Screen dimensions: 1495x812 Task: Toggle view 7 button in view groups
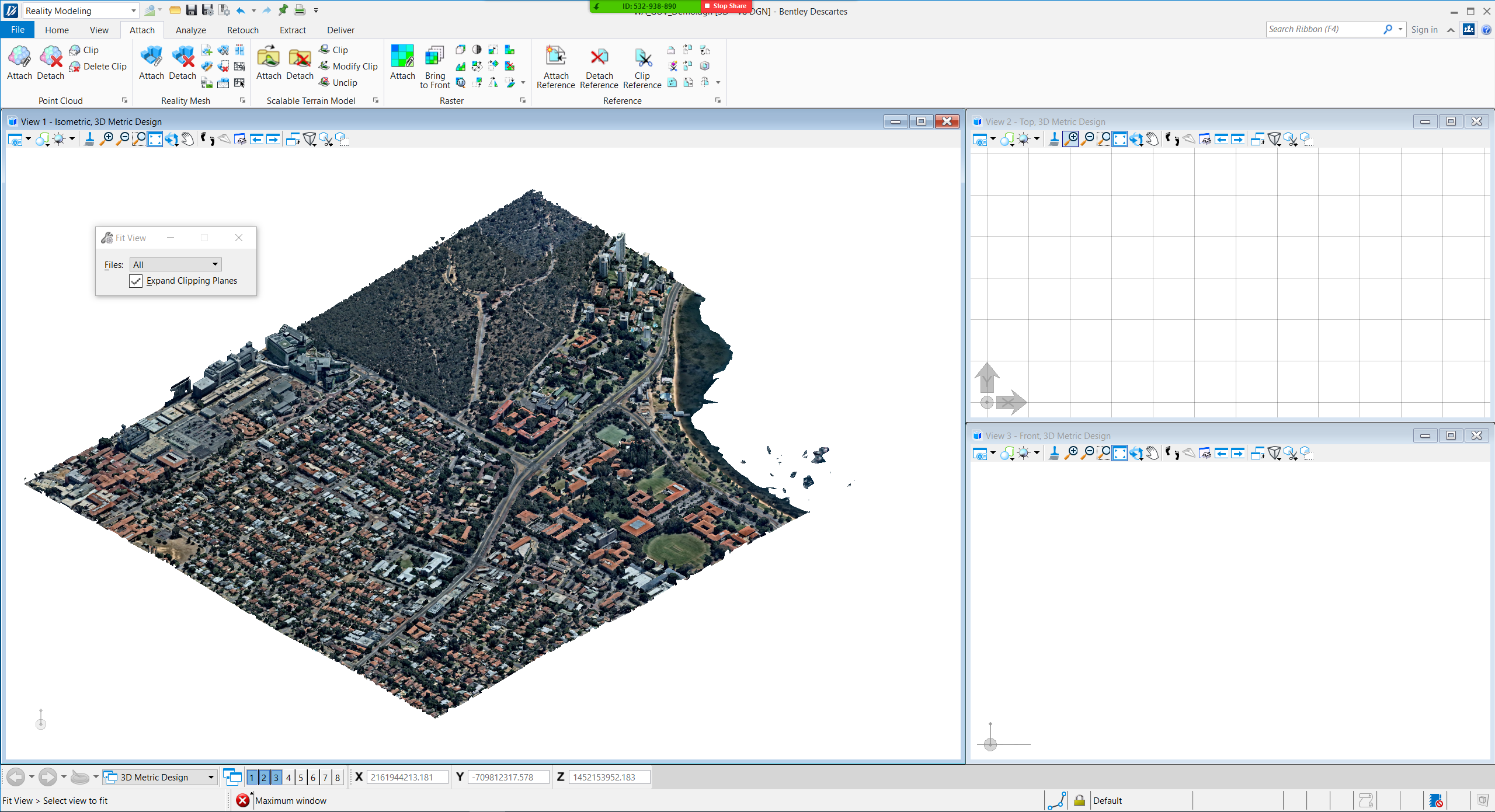[325, 777]
